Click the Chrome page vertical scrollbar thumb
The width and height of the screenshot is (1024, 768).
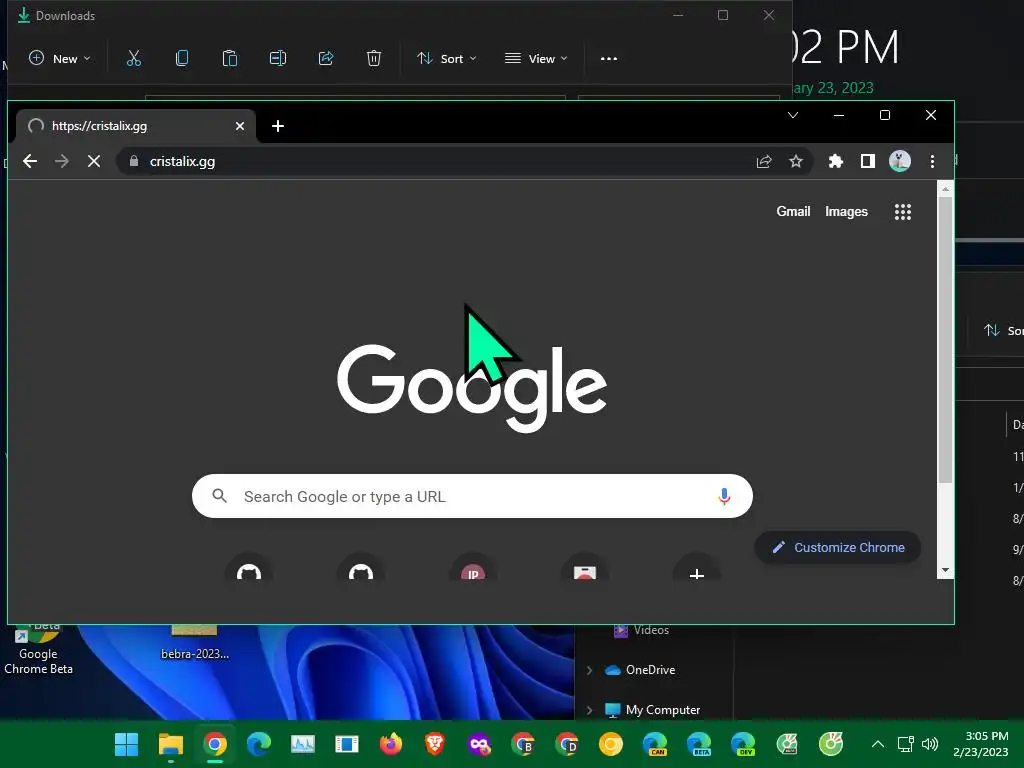[x=945, y=340]
